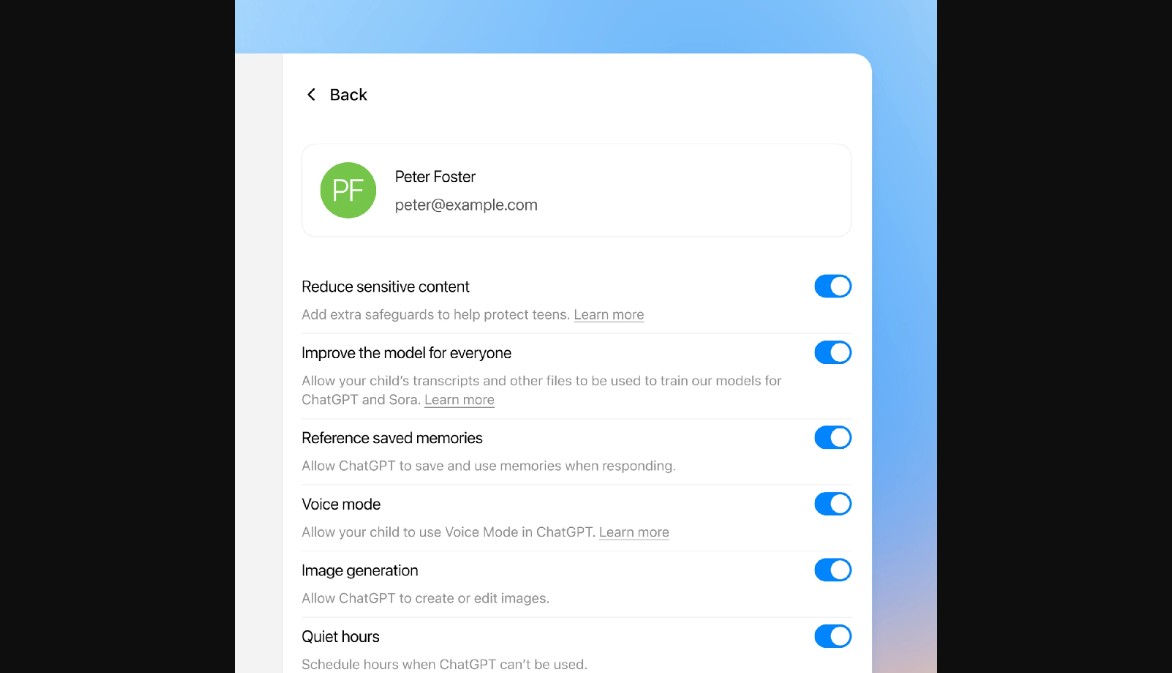This screenshot has height=673, width=1172.
Task: Click the Reference saved memories heading
Action: coord(392,438)
